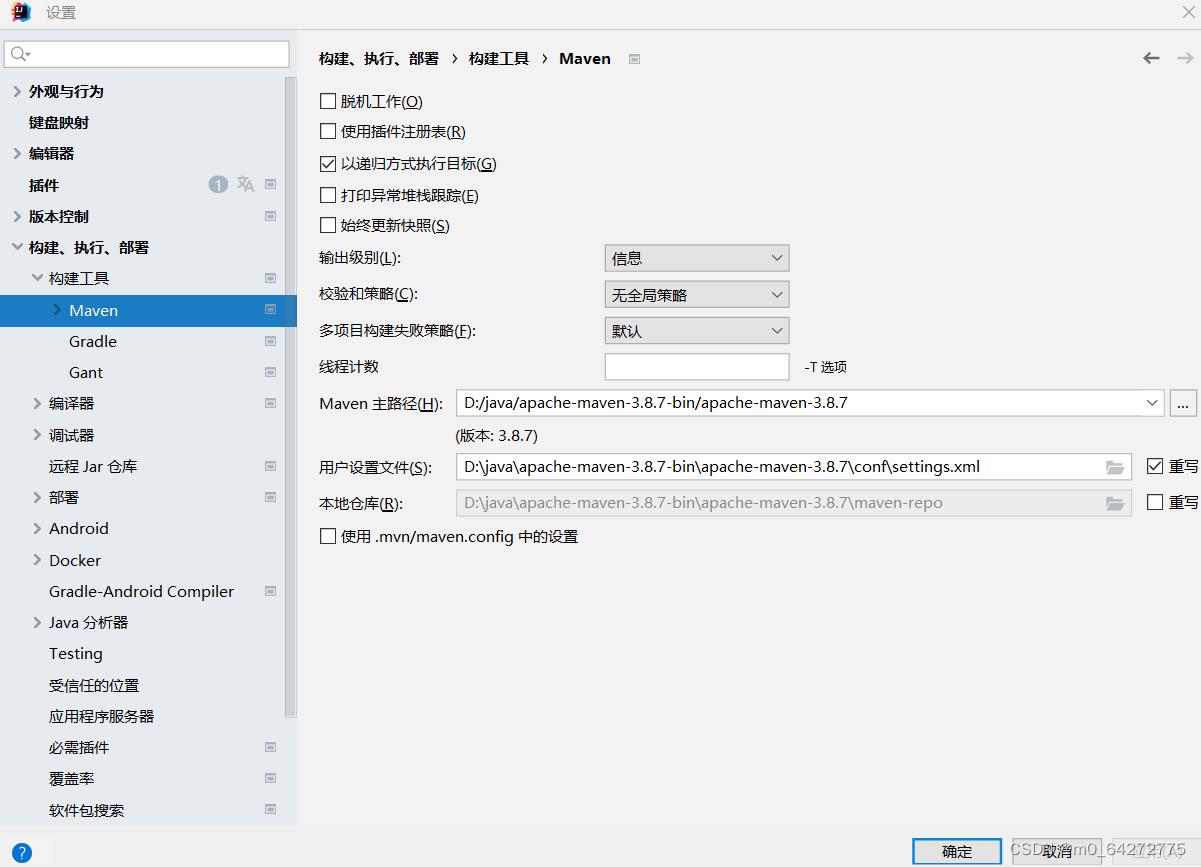Expand the 调试器 tree node
Image resolution: width=1201 pixels, height=867 pixels.
tap(37, 435)
